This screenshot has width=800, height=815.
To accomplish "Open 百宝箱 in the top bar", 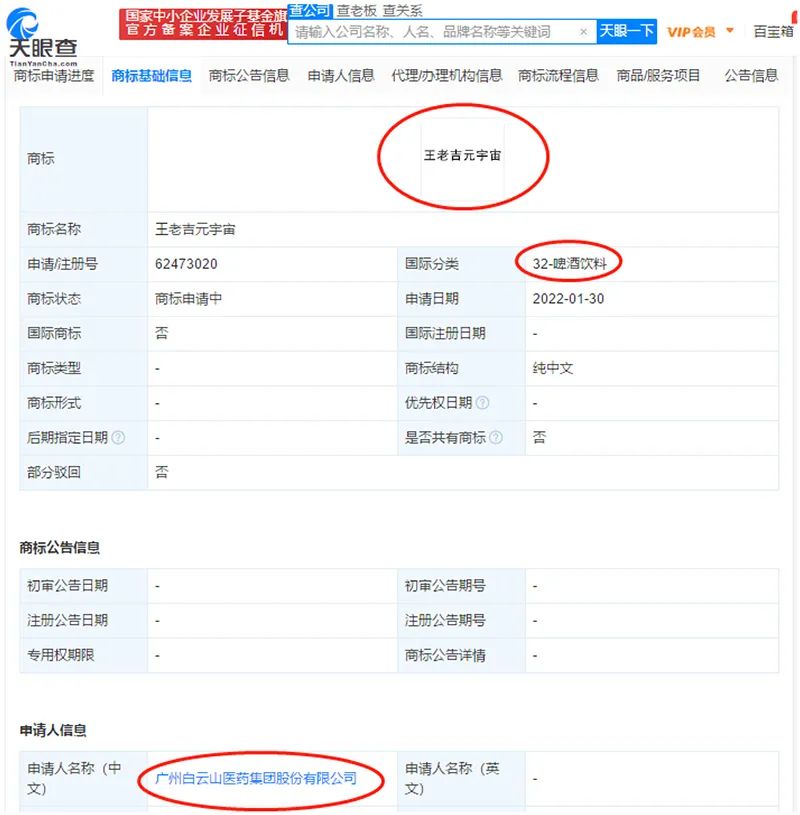I will point(773,32).
